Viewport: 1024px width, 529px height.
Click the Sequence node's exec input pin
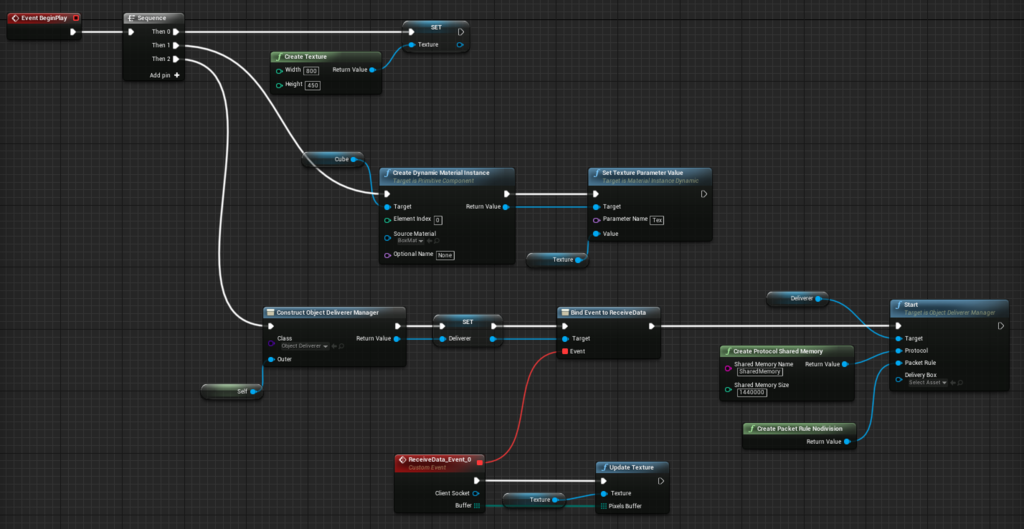tap(131, 31)
